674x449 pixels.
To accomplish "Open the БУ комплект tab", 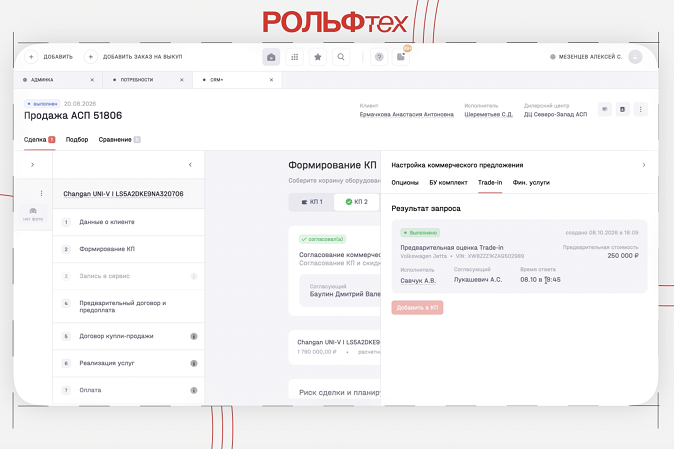I will pos(448,183).
